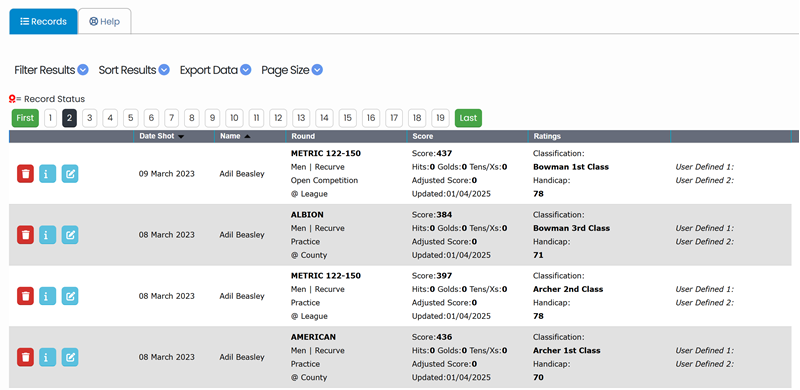Click the Archer 1st Class classification
Screen dimensions: 800x390
567,350
